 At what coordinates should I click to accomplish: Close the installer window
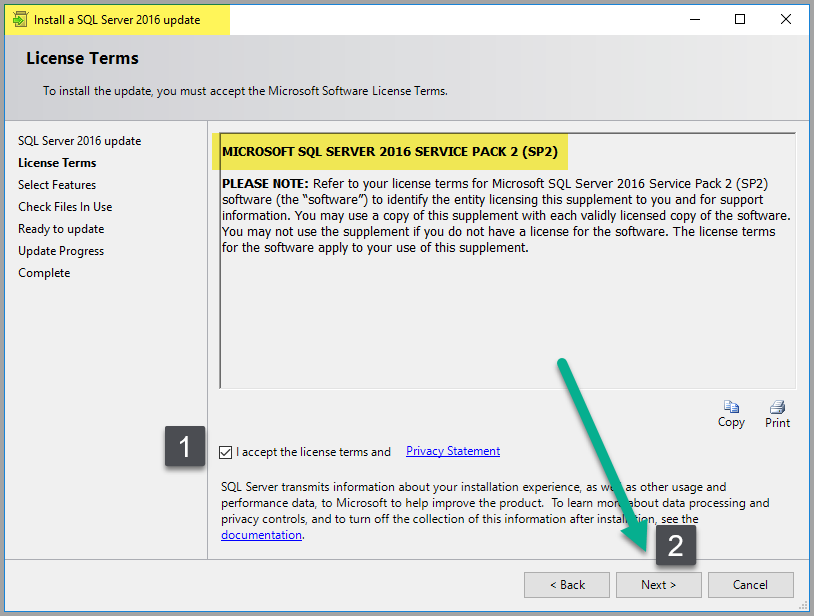(x=785, y=20)
